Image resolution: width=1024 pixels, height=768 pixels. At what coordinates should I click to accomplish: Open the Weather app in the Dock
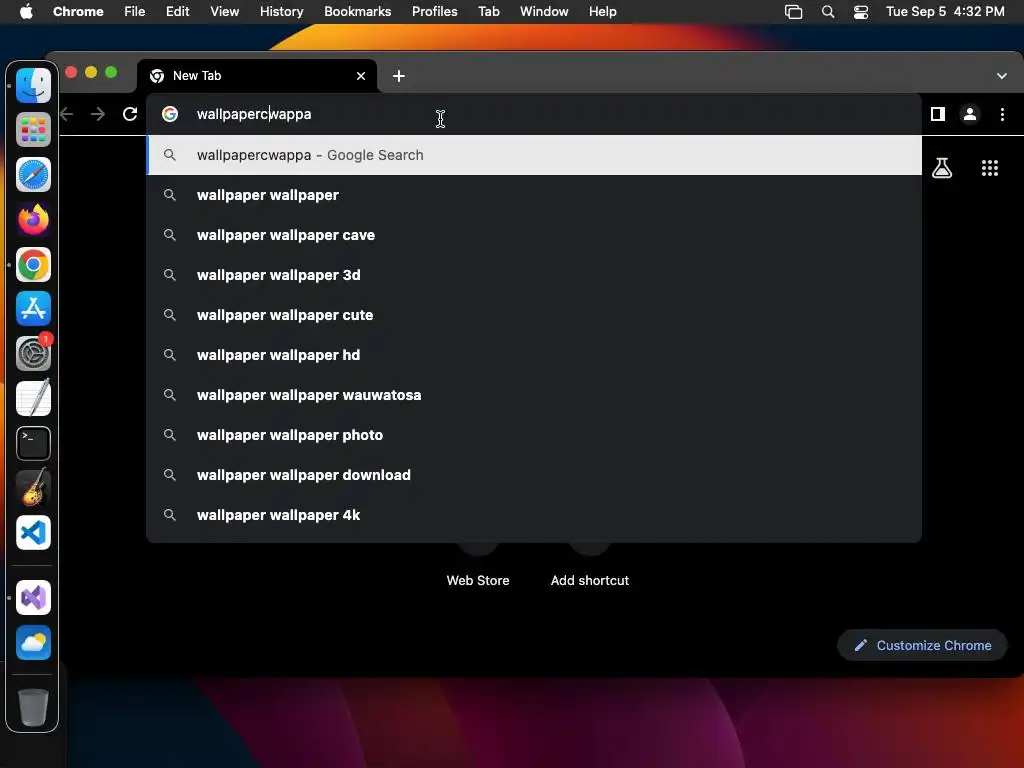pos(33,643)
